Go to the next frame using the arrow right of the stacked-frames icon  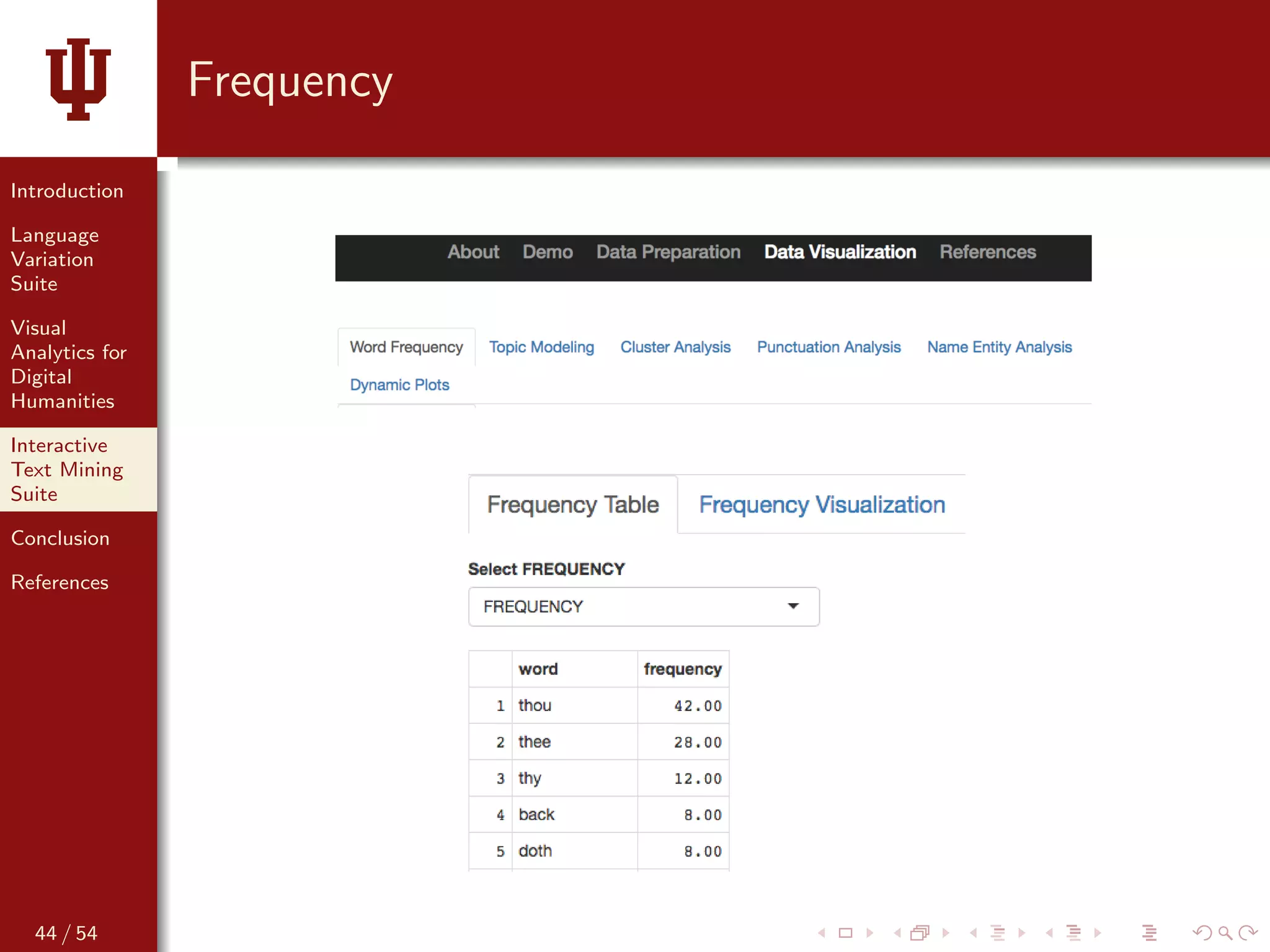pyautogui.click(x=946, y=933)
